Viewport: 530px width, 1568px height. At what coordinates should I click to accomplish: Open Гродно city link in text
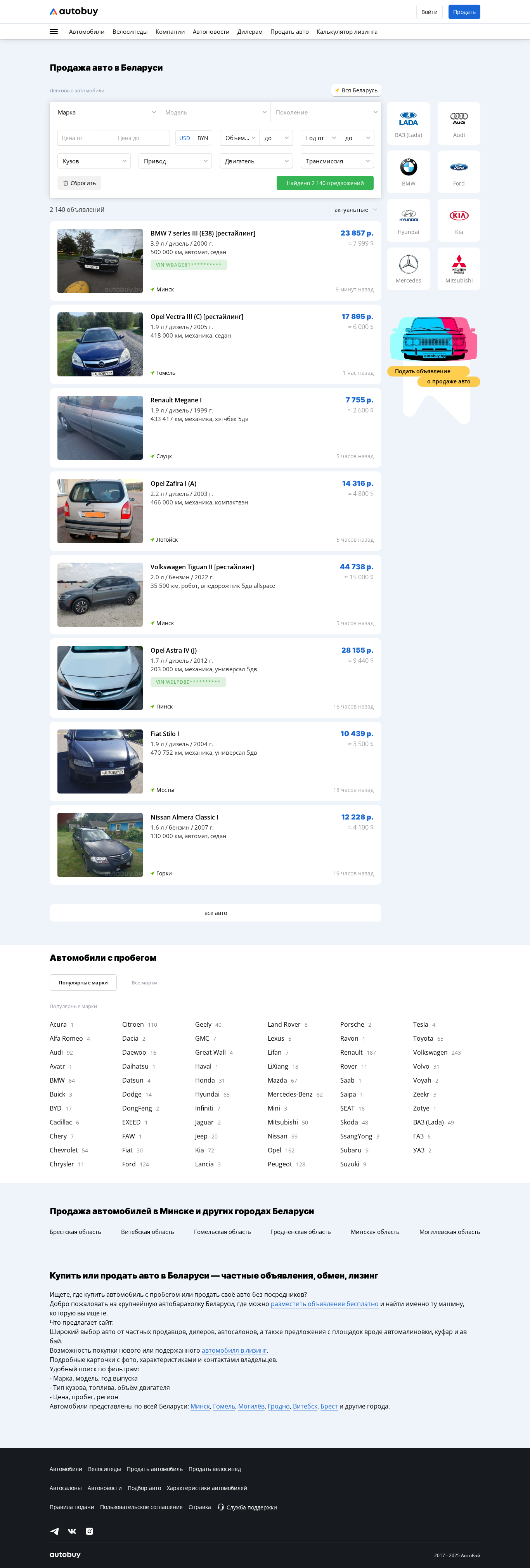(279, 1406)
